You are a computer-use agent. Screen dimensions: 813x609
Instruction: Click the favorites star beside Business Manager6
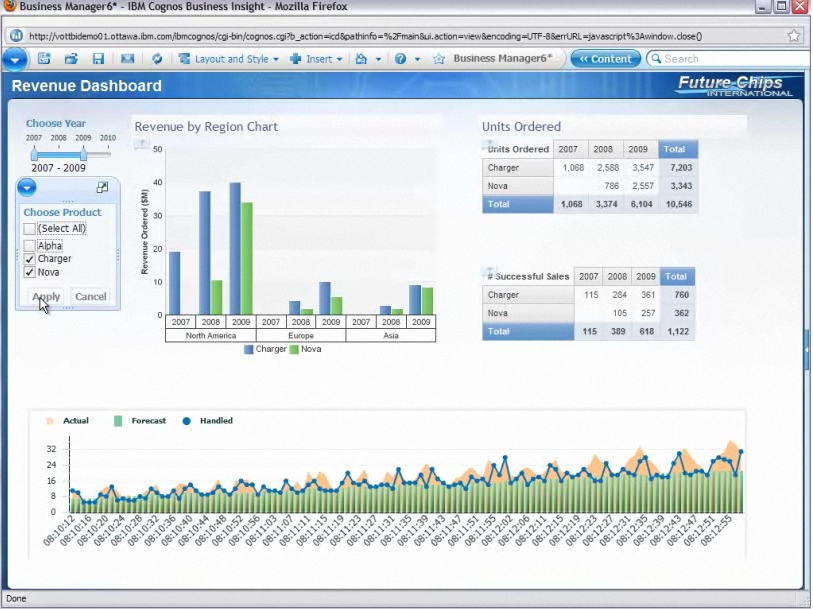[x=439, y=59]
